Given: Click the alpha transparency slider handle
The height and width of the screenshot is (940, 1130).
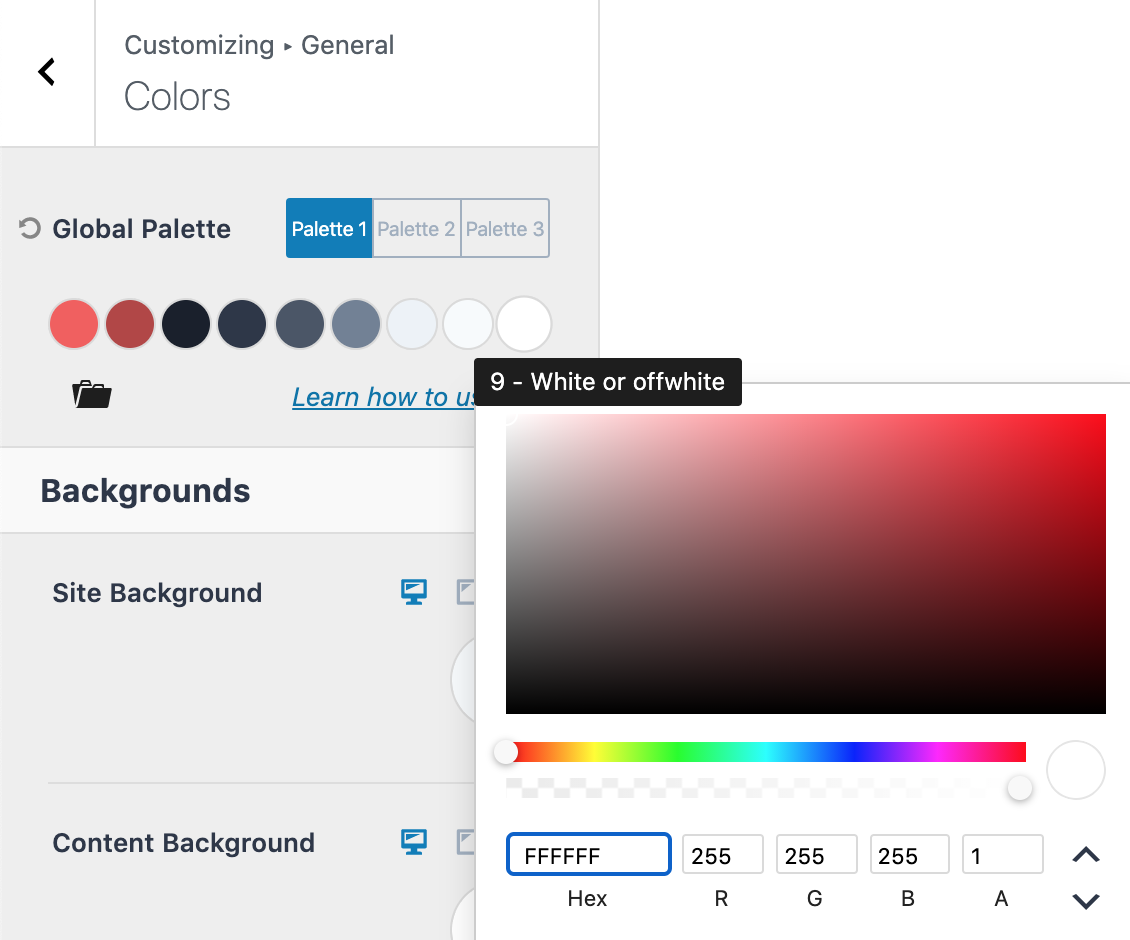Looking at the screenshot, I should coord(1019,788).
